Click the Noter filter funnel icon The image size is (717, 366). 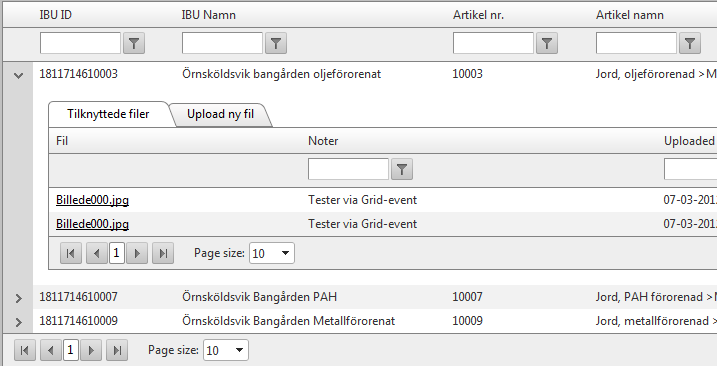click(x=402, y=169)
